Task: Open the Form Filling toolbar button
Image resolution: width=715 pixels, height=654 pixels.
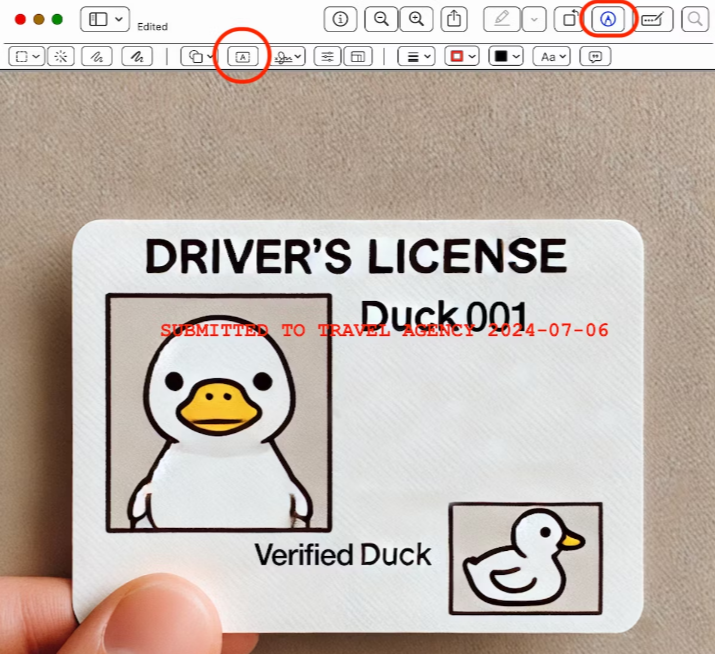Action: tap(653, 19)
